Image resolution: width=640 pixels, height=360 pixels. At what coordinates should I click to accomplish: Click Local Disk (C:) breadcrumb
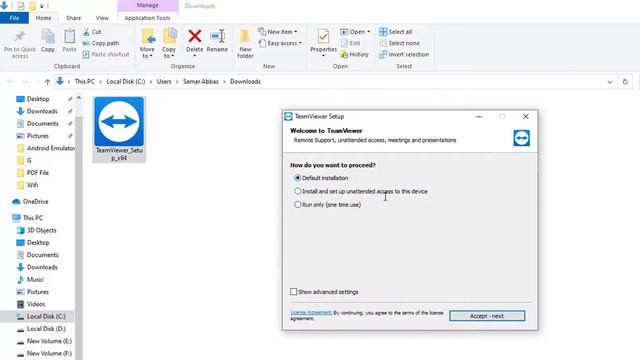pyautogui.click(x=126, y=82)
